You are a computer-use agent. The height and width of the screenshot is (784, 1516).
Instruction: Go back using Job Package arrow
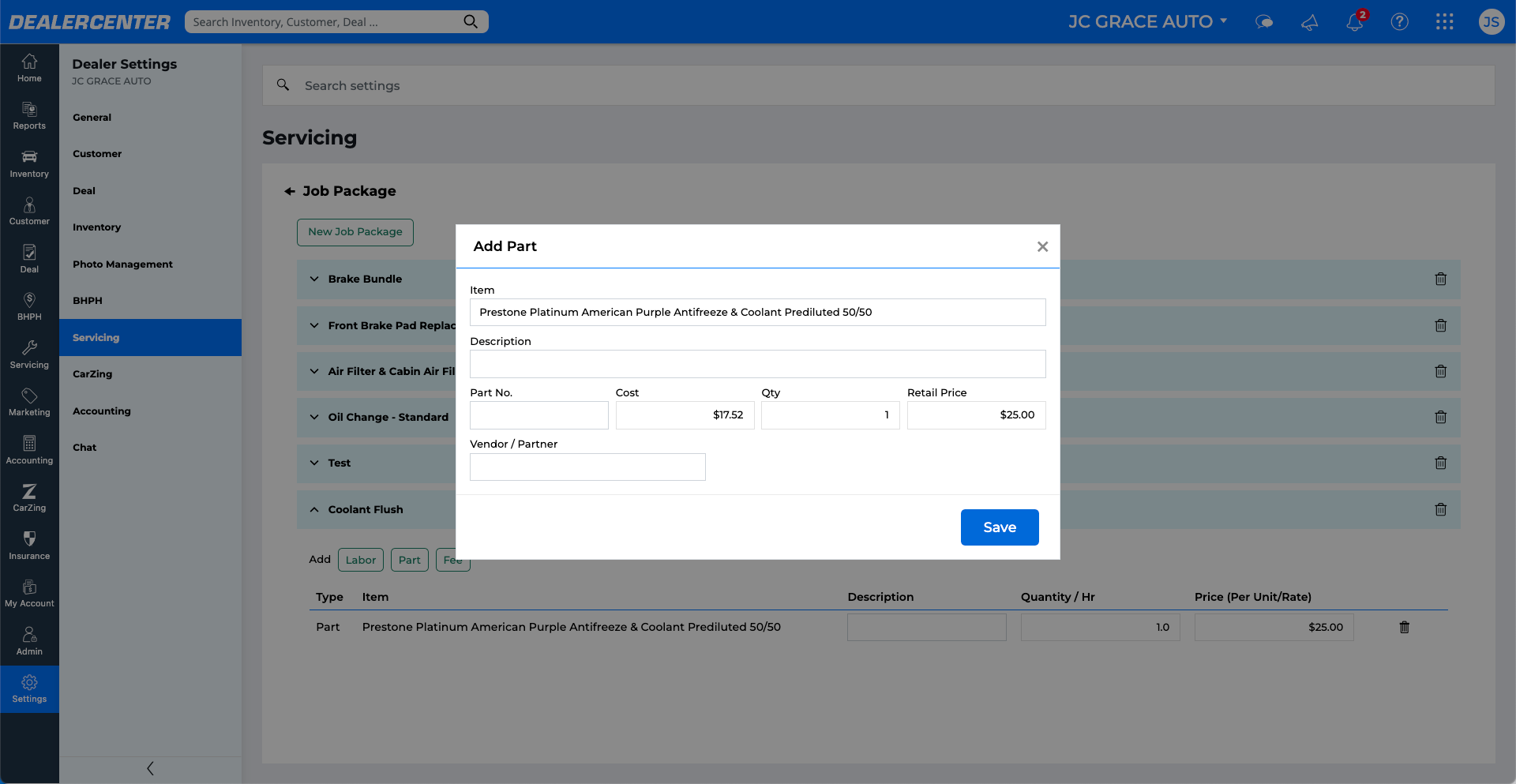[290, 191]
